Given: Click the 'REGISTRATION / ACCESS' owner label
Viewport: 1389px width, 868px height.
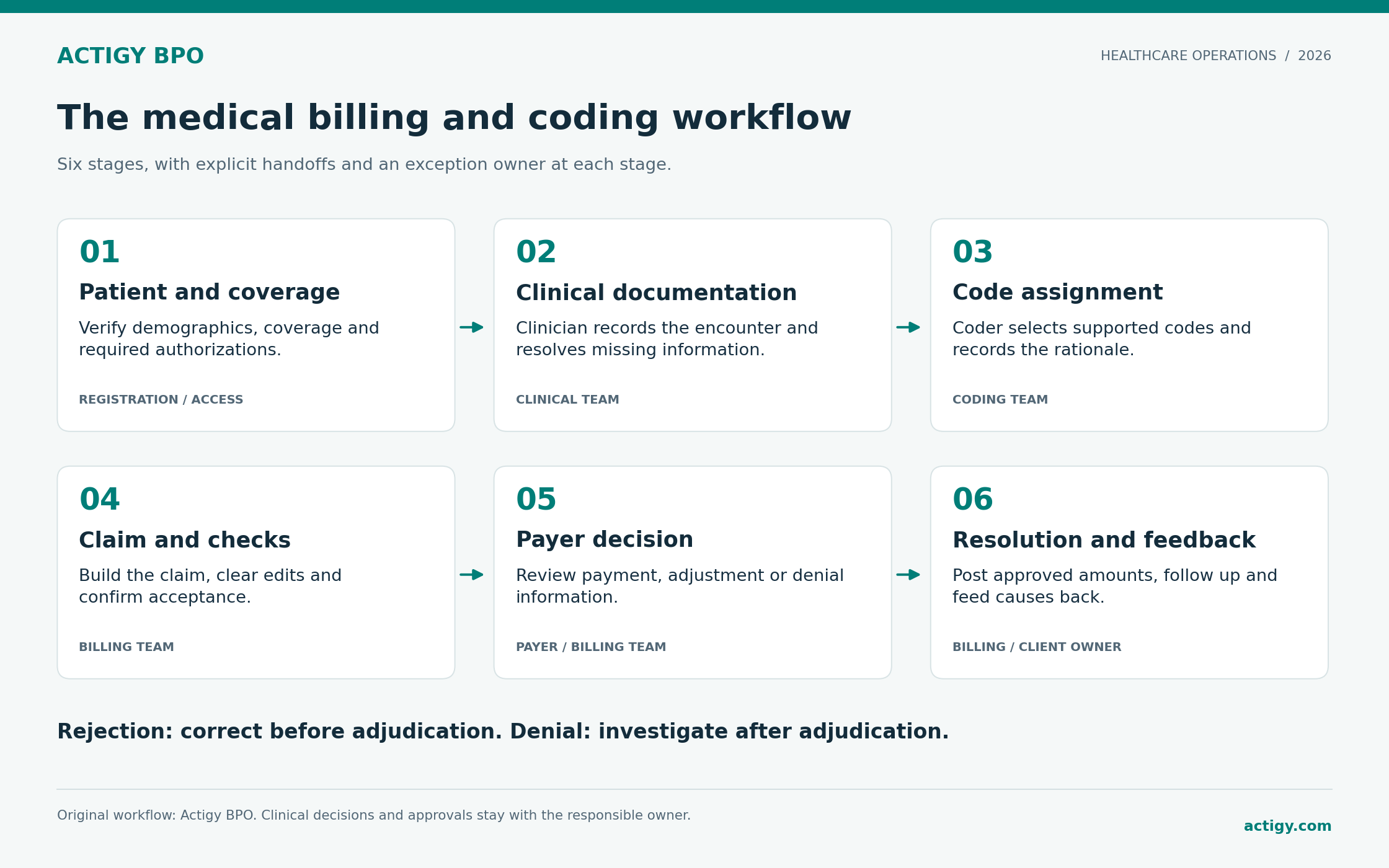Looking at the screenshot, I should pos(161,400).
